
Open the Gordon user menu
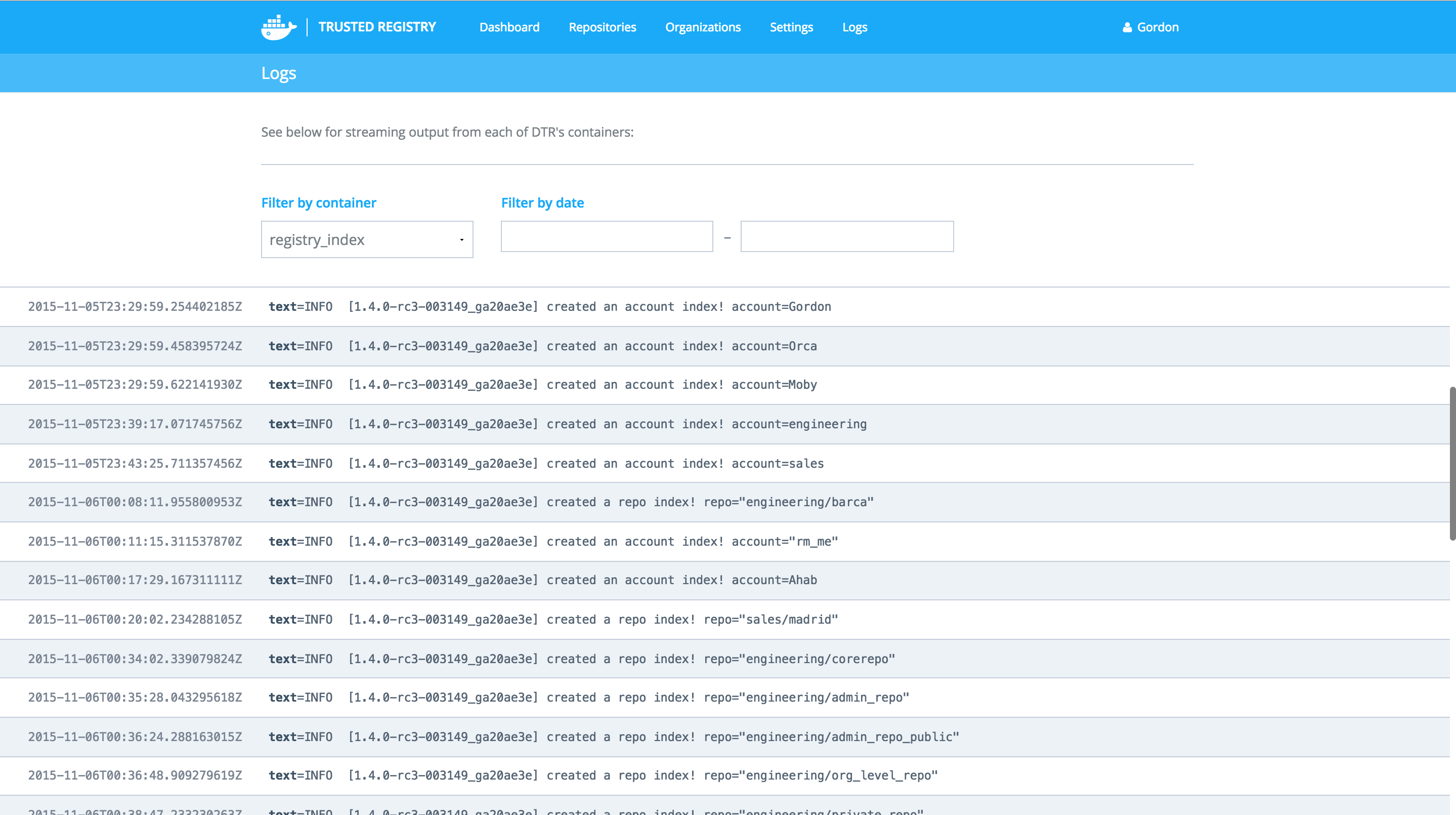pos(1151,27)
